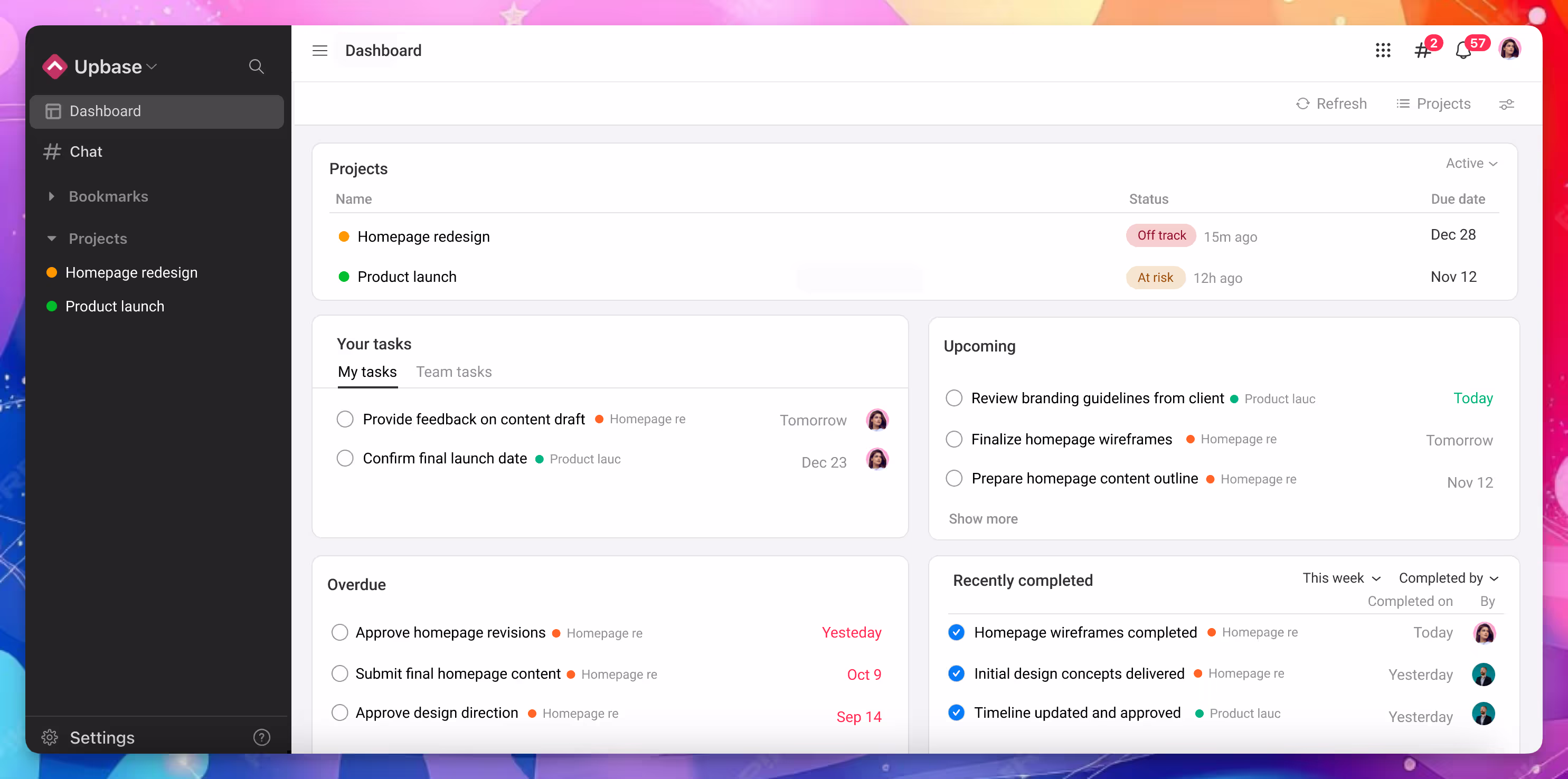Complete Review branding guidelines from client
The width and height of the screenshot is (1568, 779).
click(953, 398)
